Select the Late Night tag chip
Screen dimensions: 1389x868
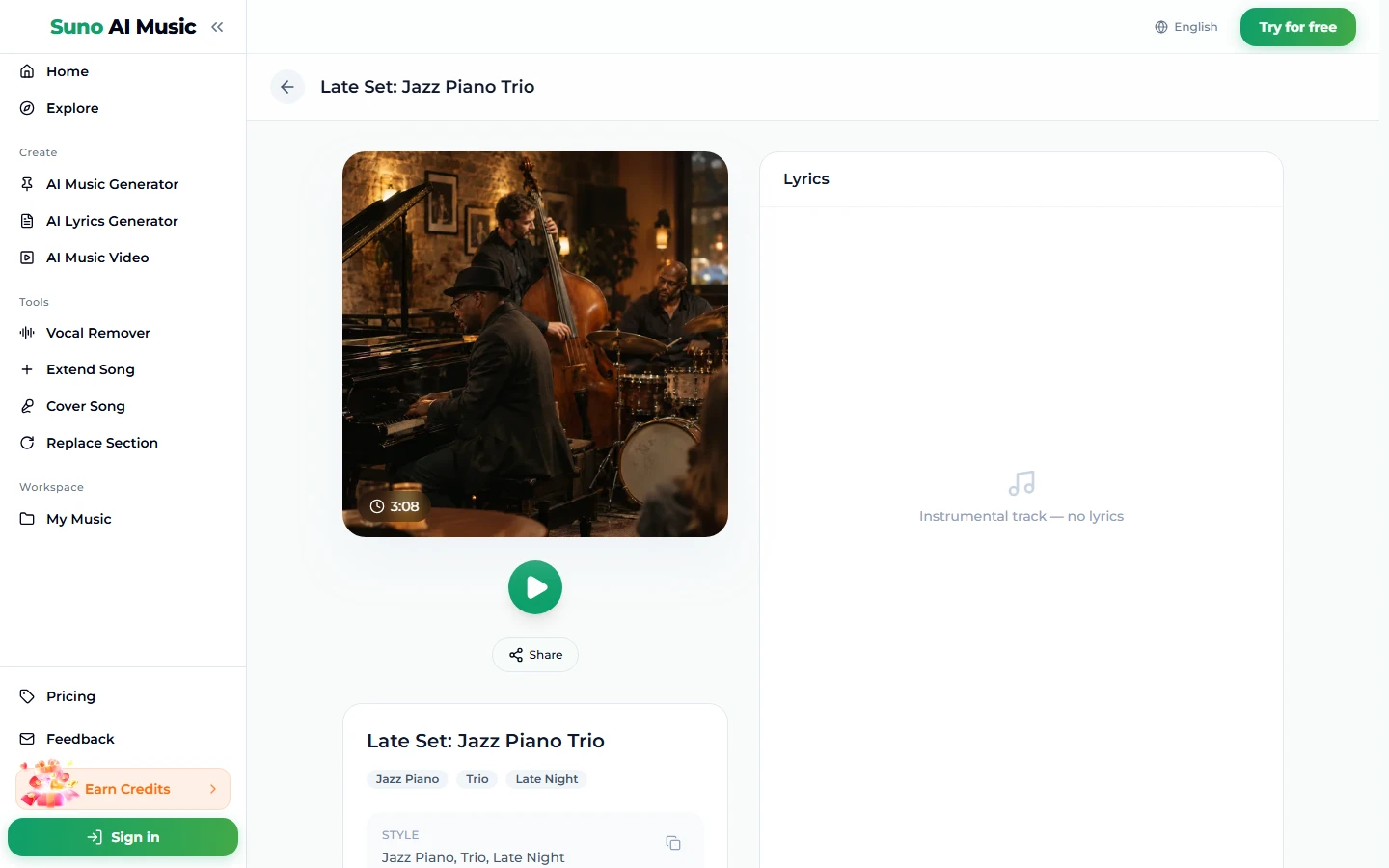547,779
